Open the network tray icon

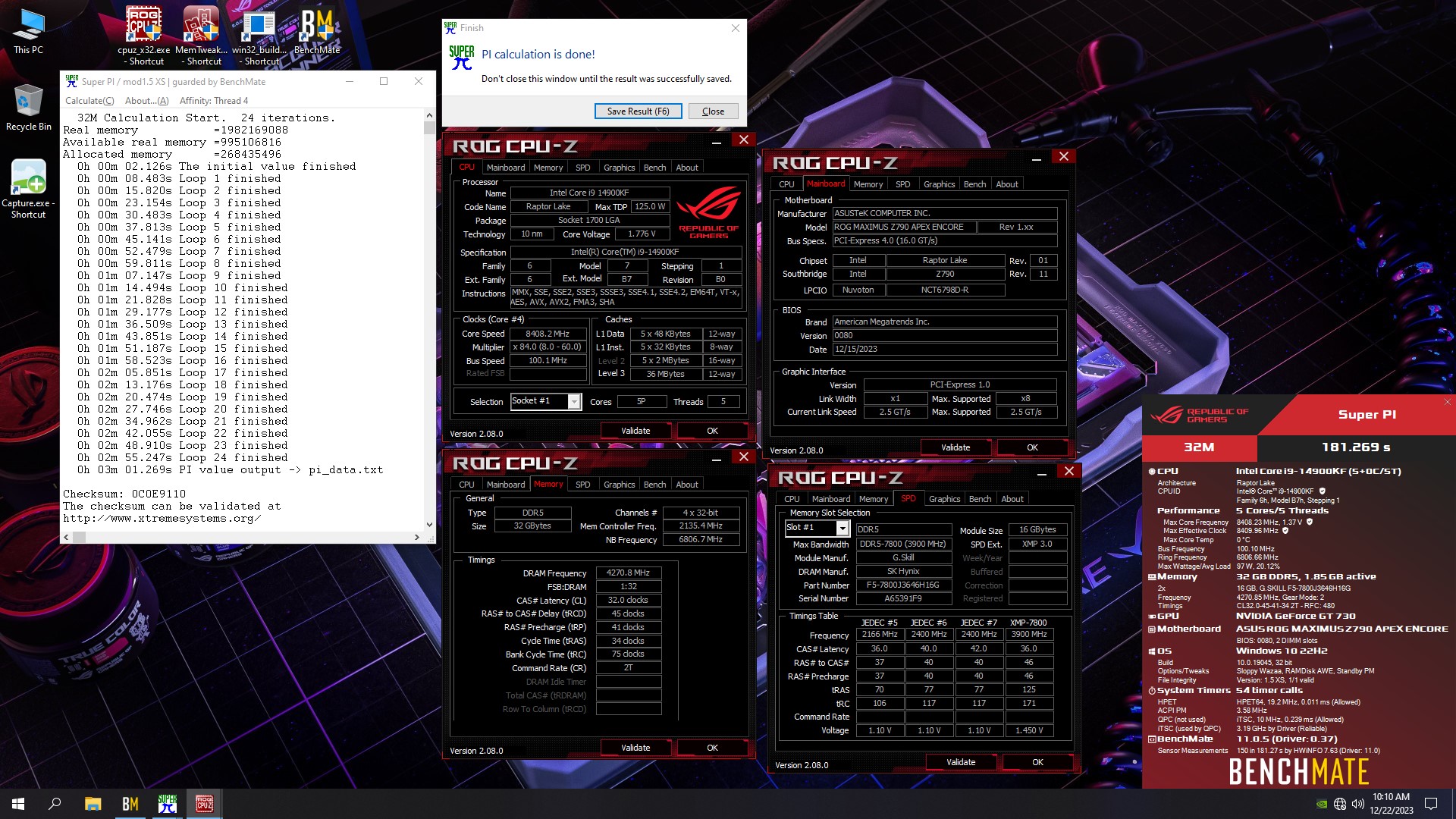pyautogui.click(x=1340, y=804)
